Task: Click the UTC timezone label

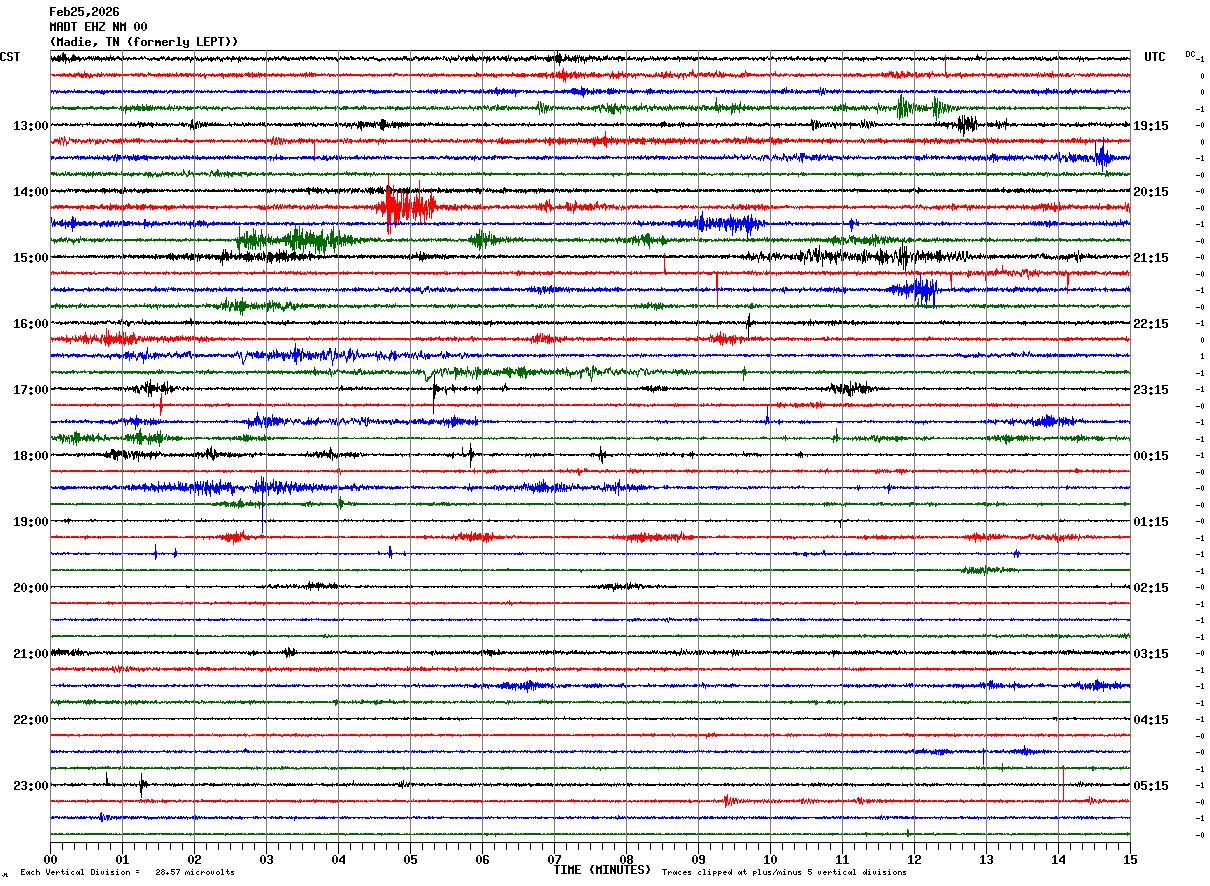Action: (x=1155, y=57)
